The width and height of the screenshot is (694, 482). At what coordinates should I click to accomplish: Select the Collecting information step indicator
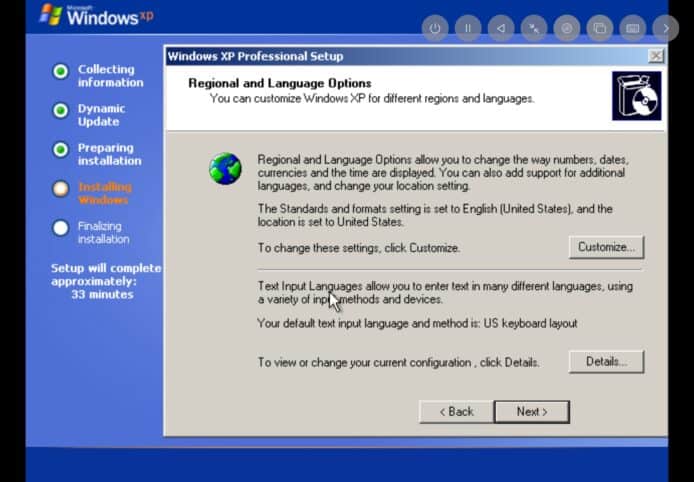[x=61, y=71]
